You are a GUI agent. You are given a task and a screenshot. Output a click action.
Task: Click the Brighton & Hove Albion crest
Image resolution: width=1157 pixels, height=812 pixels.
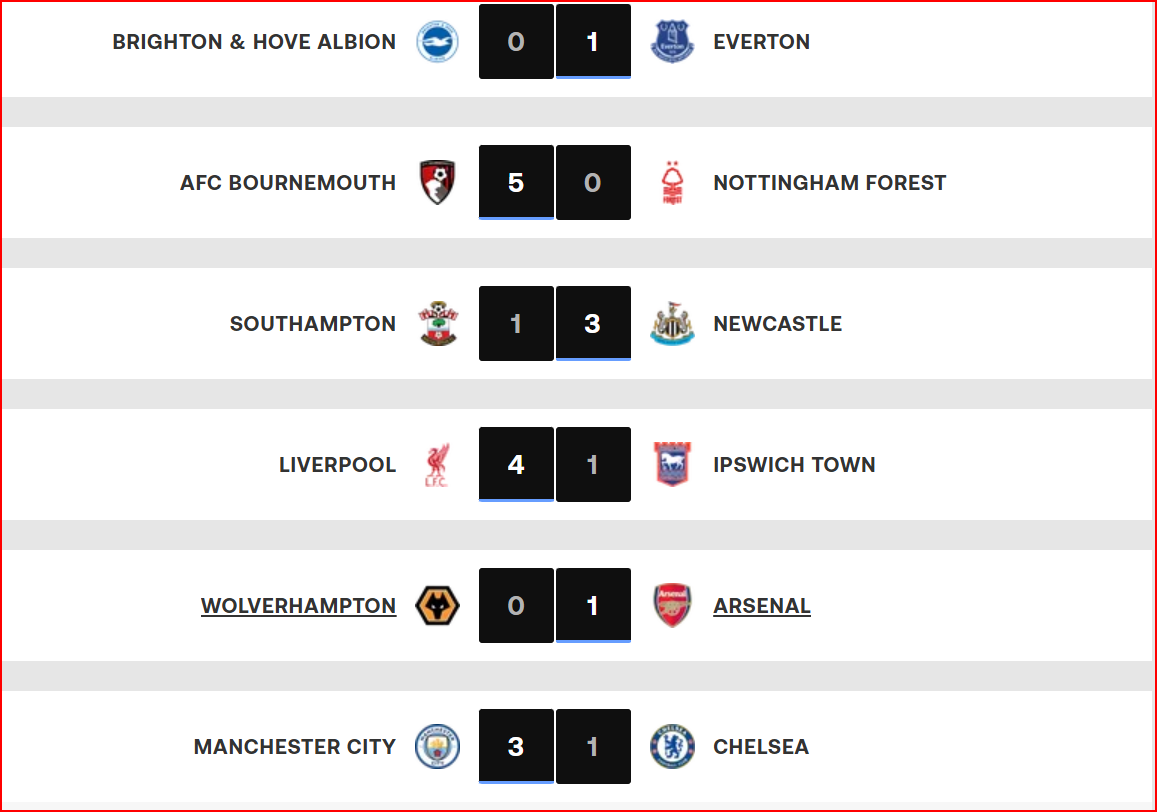pos(437,42)
